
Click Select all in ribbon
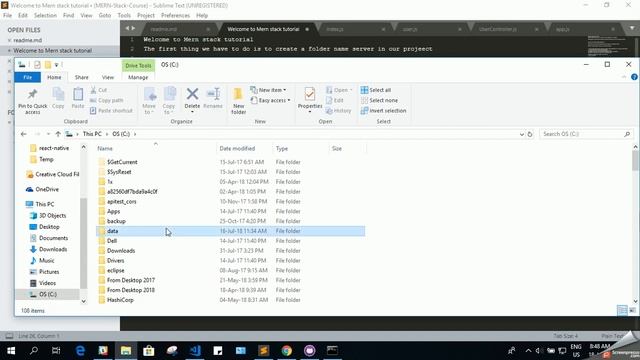point(376,90)
